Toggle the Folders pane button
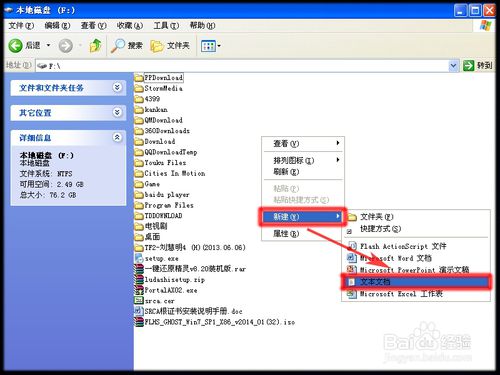Viewport: 500px width, 375px height. coord(170,45)
